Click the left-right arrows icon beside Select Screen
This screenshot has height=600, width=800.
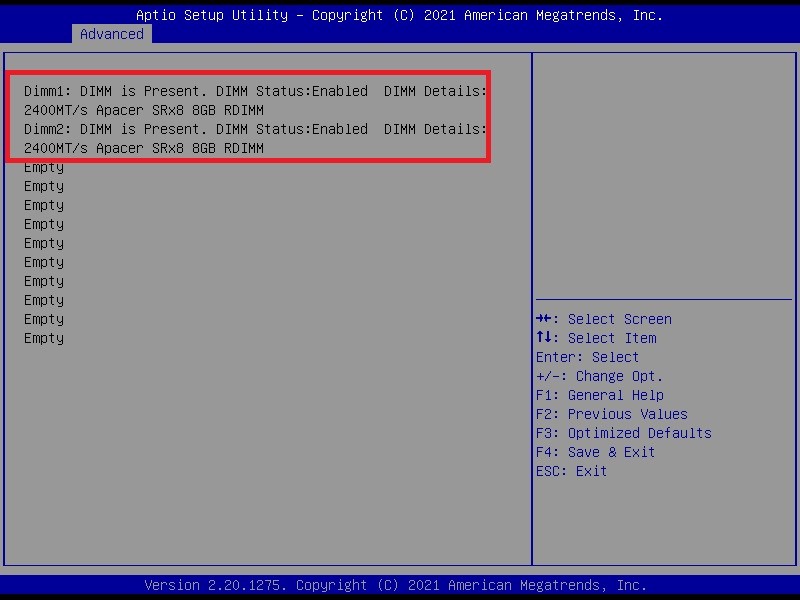tap(546, 319)
